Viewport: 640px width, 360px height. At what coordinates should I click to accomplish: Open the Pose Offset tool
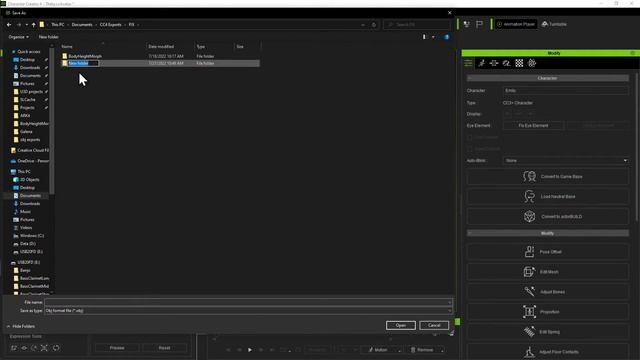click(548, 252)
